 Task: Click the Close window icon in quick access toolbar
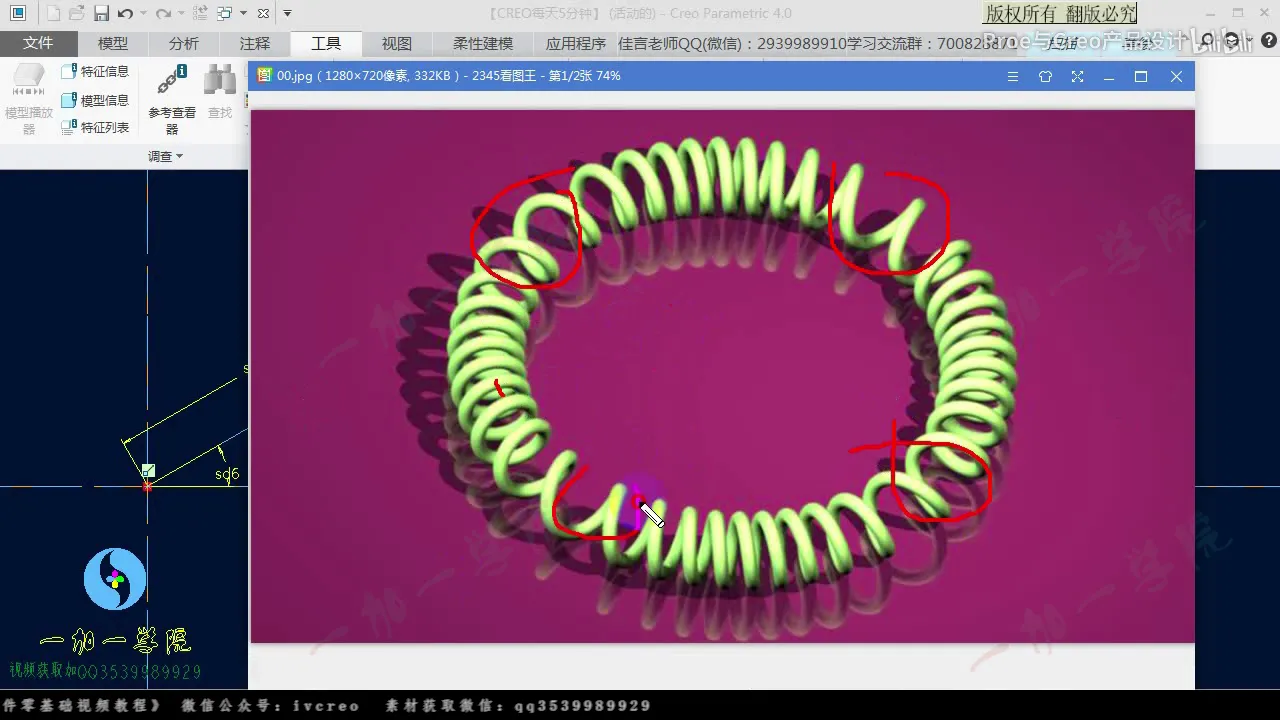[263, 14]
